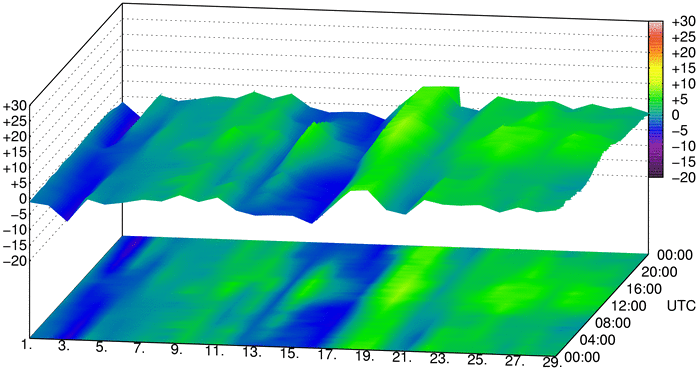Click day tick label "1."
The width and height of the screenshot is (698, 370).
click(27, 345)
